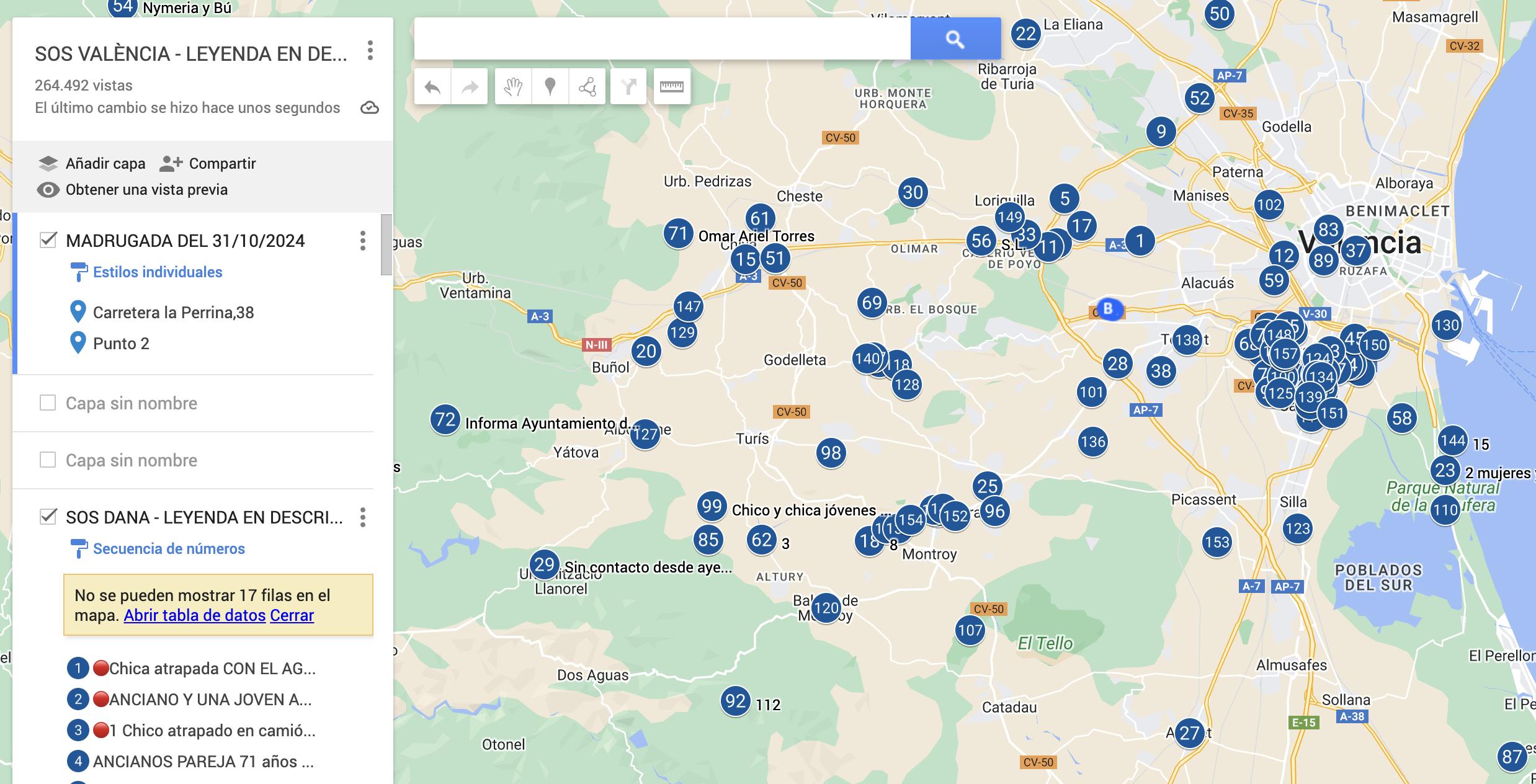Click map marker 30 near Cheste
Image resolution: width=1536 pixels, height=784 pixels.
click(x=913, y=193)
